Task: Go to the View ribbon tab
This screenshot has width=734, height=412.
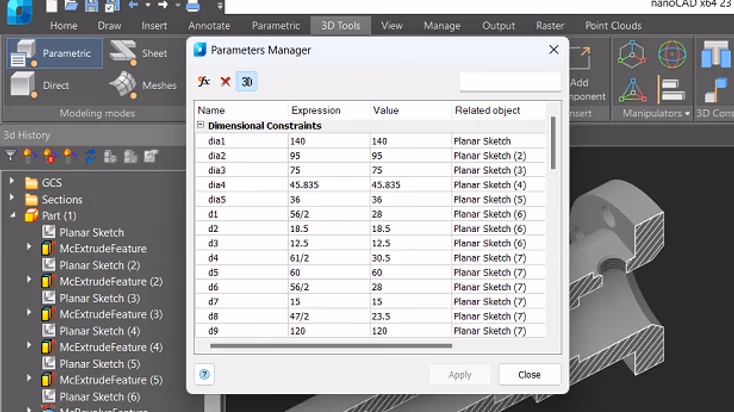Action: pos(391,26)
